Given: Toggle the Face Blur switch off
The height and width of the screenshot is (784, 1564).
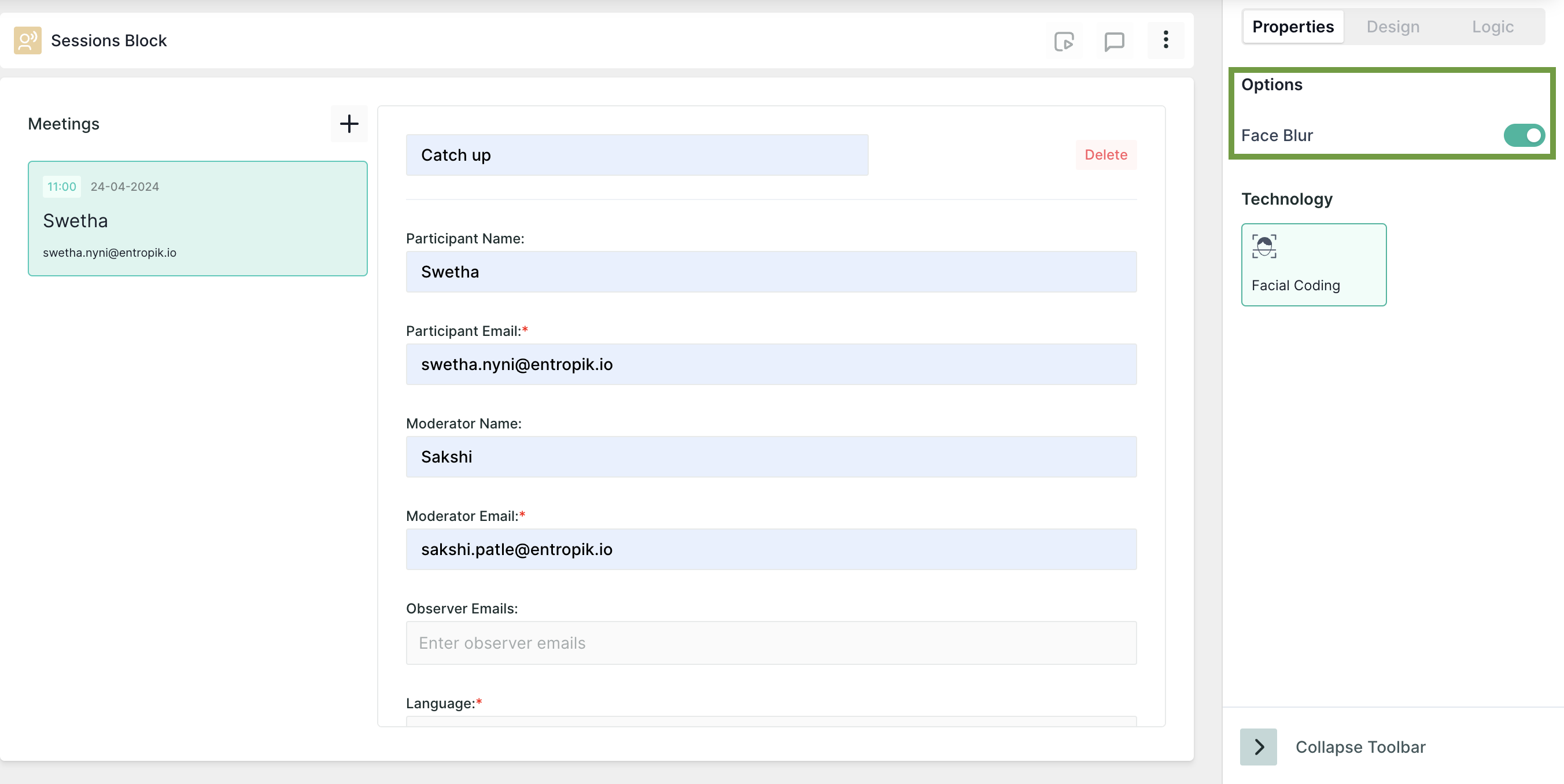Looking at the screenshot, I should (x=1524, y=135).
